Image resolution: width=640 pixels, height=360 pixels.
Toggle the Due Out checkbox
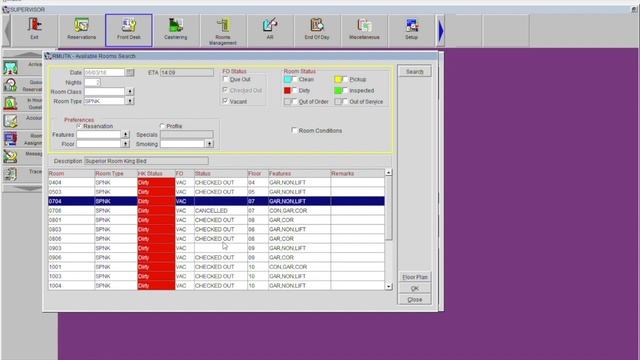click(225, 79)
